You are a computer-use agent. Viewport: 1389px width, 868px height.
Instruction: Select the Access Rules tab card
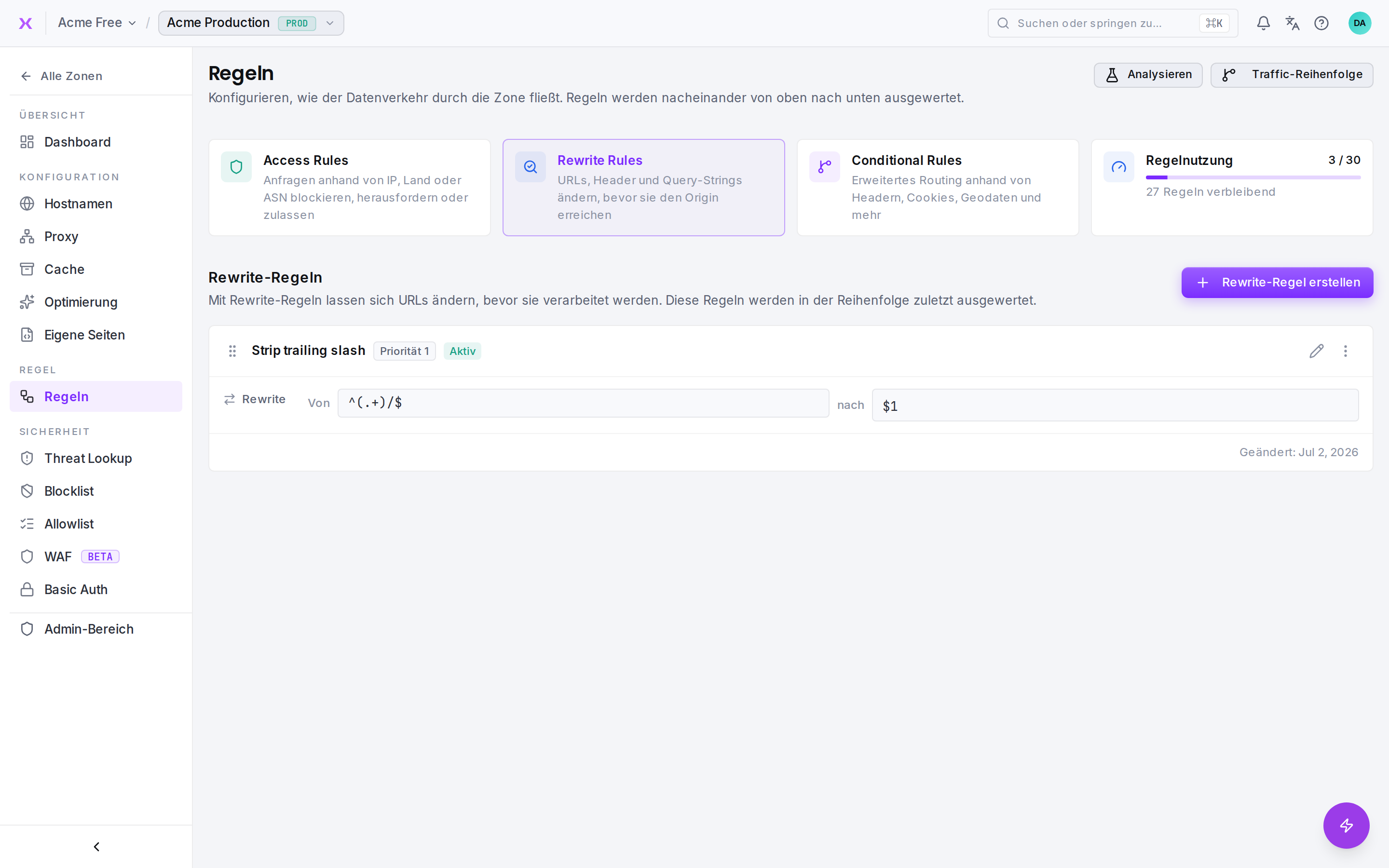point(350,187)
